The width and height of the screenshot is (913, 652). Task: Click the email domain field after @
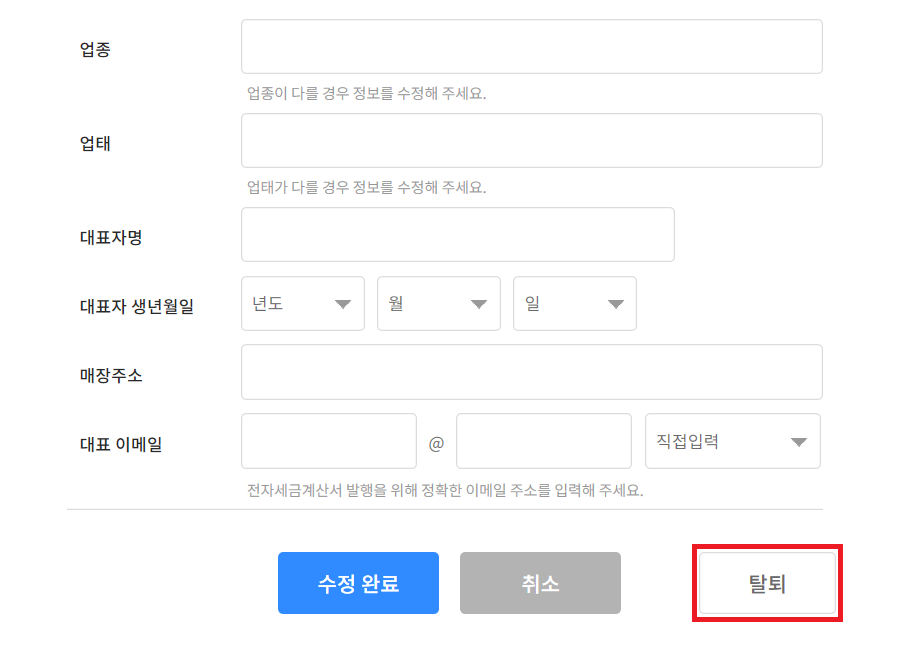click(x=544, y=441)
